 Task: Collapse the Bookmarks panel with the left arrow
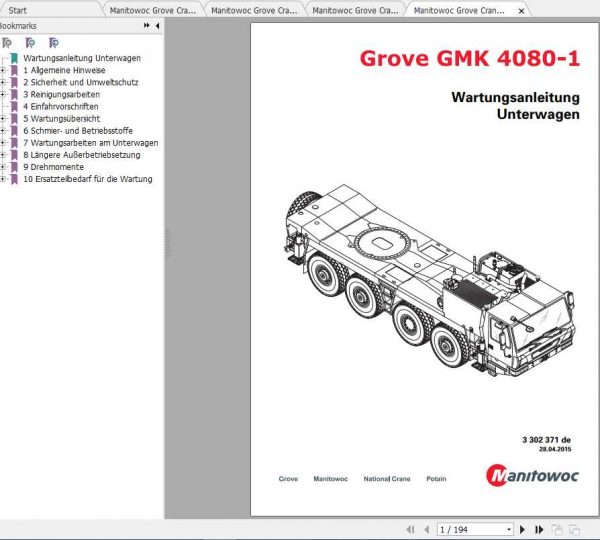(157, 26)
